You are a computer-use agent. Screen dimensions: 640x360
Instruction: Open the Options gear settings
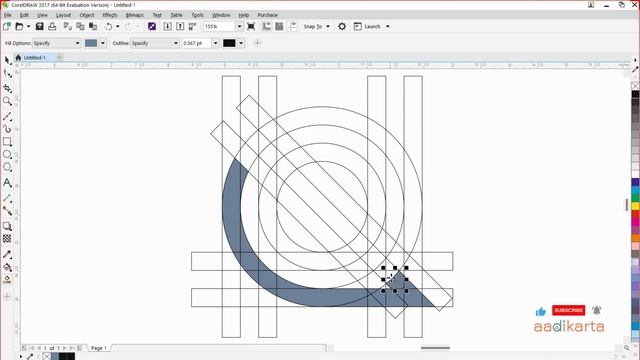pyautogui.click(x=342, y=27)
